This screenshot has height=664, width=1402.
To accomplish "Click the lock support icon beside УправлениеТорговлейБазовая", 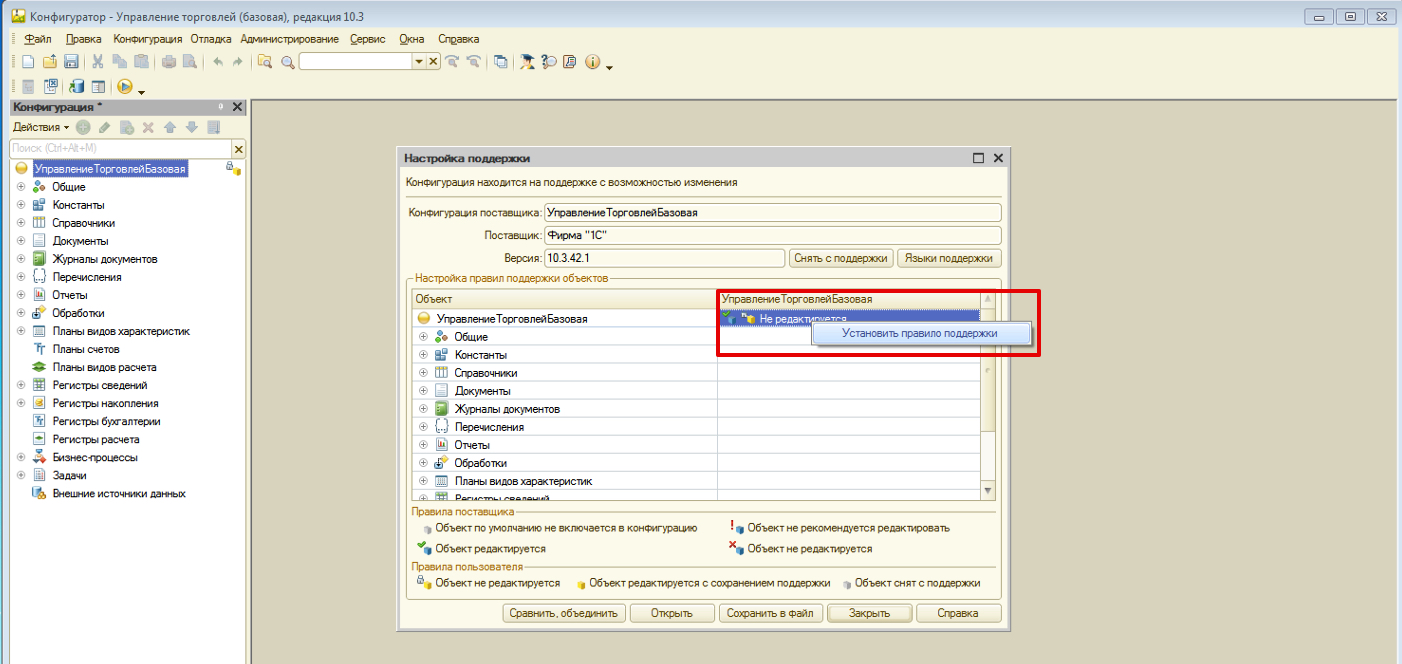I will (x=232, y=169).
